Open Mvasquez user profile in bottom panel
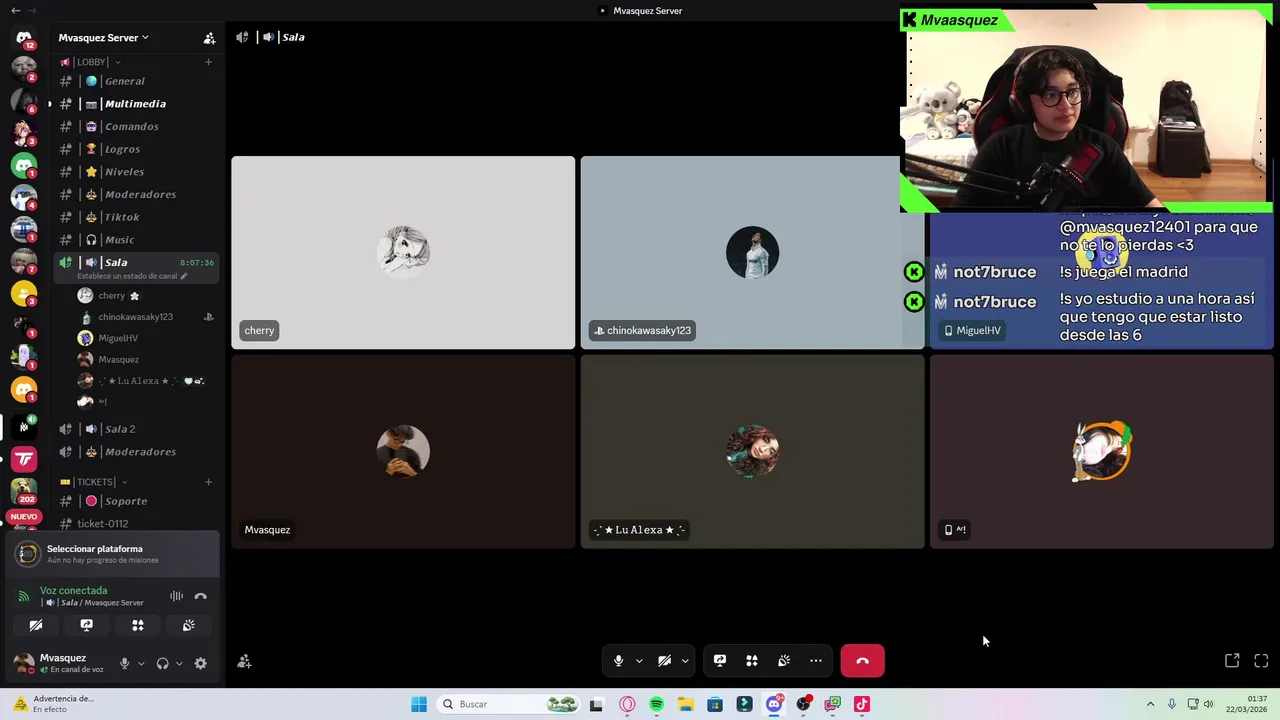The image size is (1280, 720). point(60,663)
